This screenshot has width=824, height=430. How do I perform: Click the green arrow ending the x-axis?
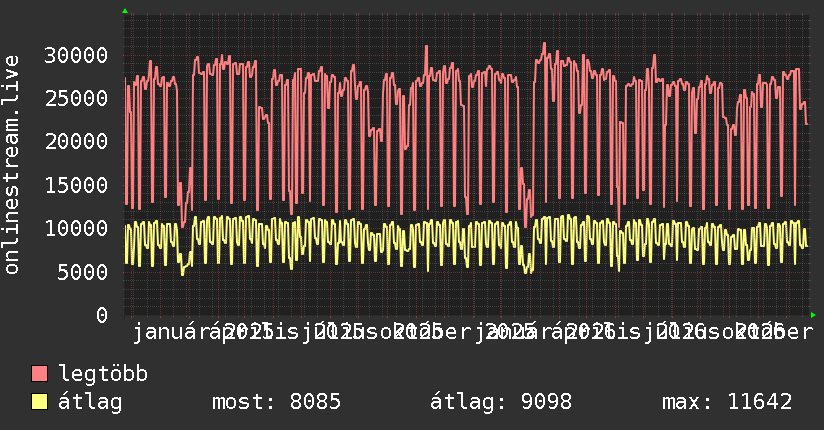(x=813, y=315)
